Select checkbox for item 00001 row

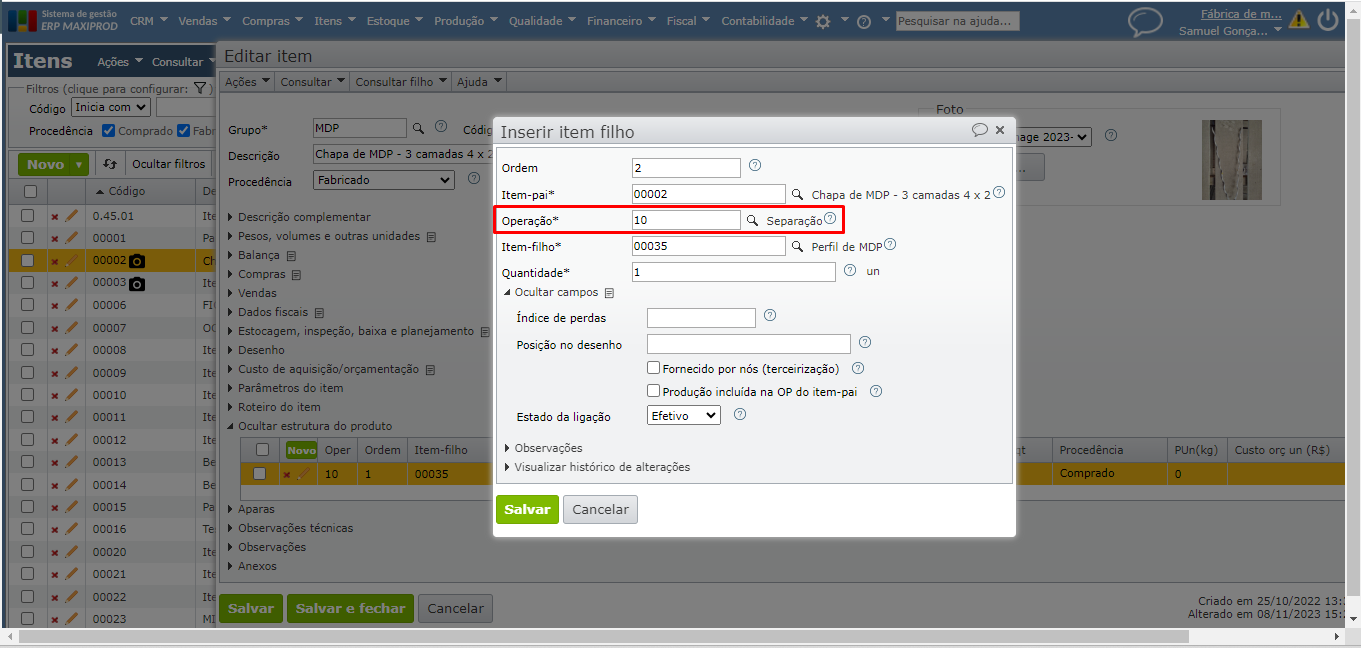tap(28, 238)
